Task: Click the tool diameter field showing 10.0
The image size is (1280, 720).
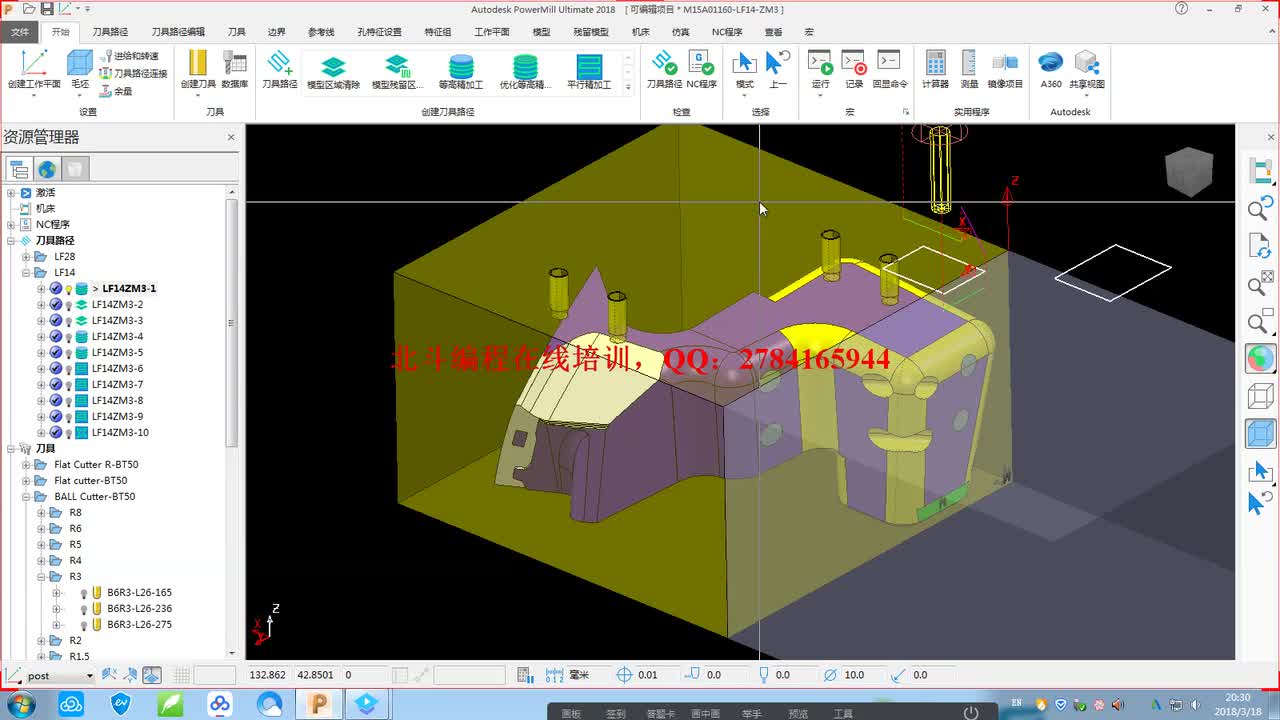Action: pyautogui.click(x=865, y=676)
